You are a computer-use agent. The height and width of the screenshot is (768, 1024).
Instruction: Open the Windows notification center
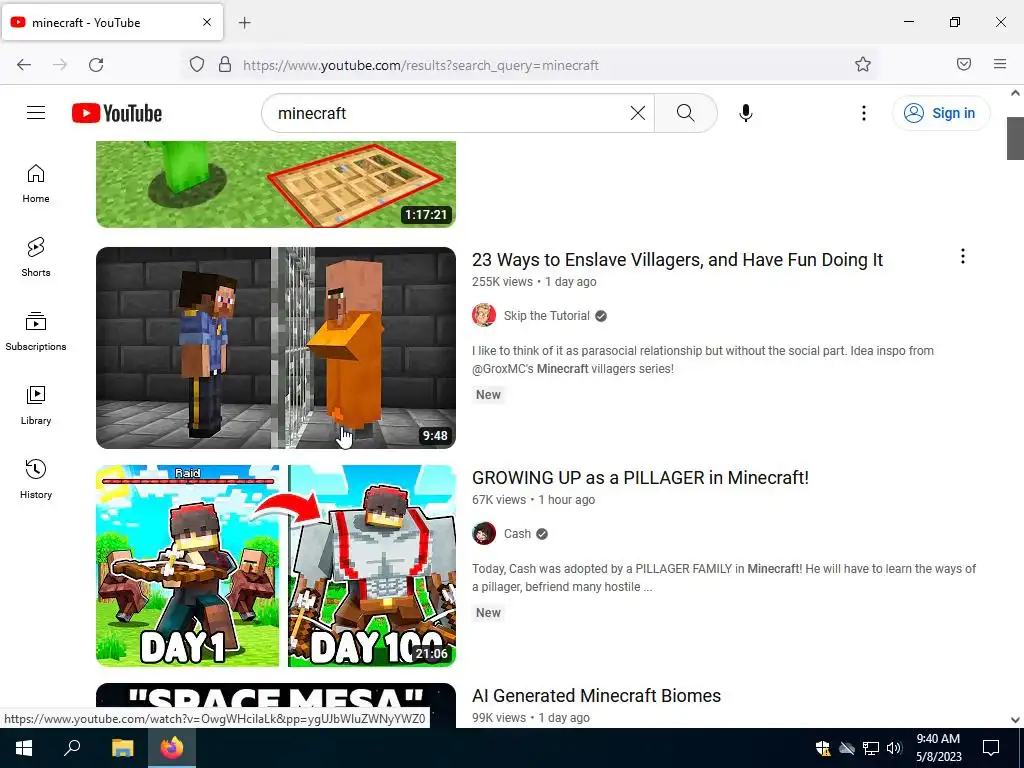[x=991, y=748]
